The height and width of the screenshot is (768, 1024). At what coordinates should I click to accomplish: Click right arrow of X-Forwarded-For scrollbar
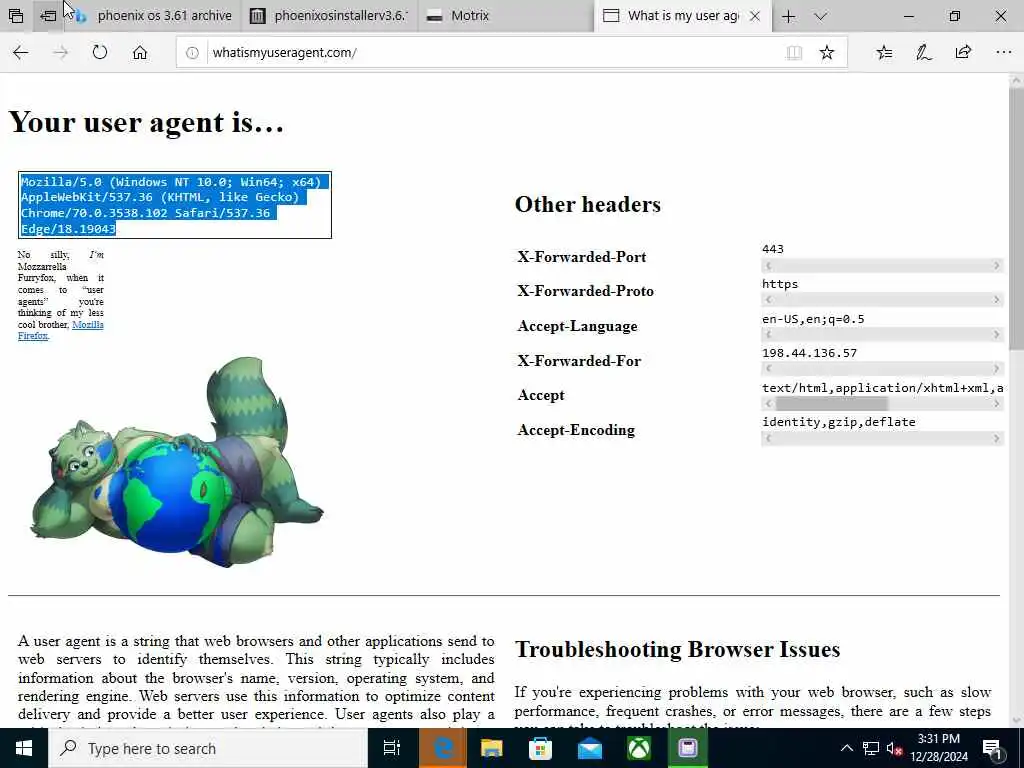pyautogui.click(x=997, y=368)
